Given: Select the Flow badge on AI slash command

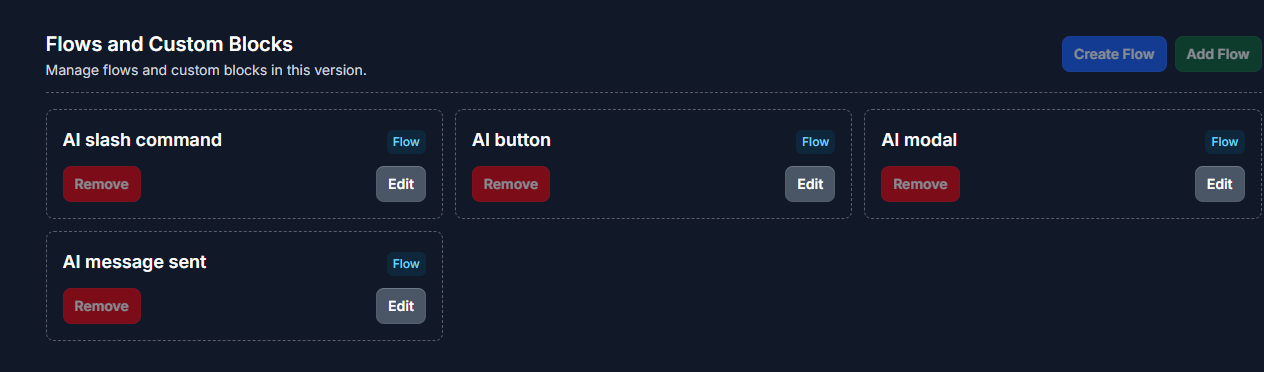Looking at the screenshot, I should tap(406, 142).
